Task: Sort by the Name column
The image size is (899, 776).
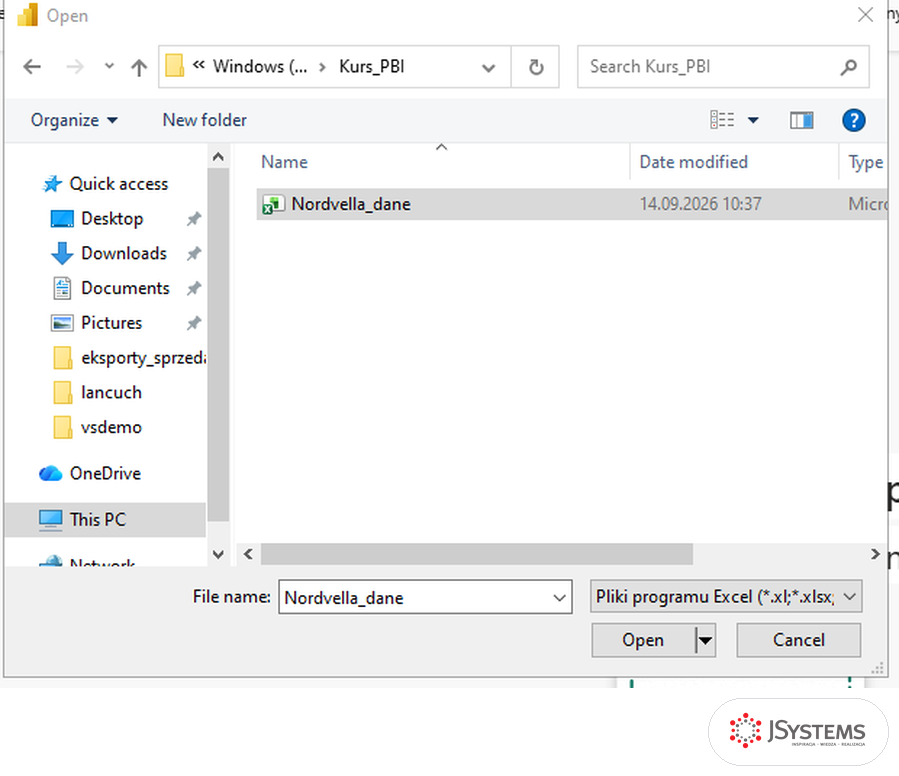Action: pos(284,162)
